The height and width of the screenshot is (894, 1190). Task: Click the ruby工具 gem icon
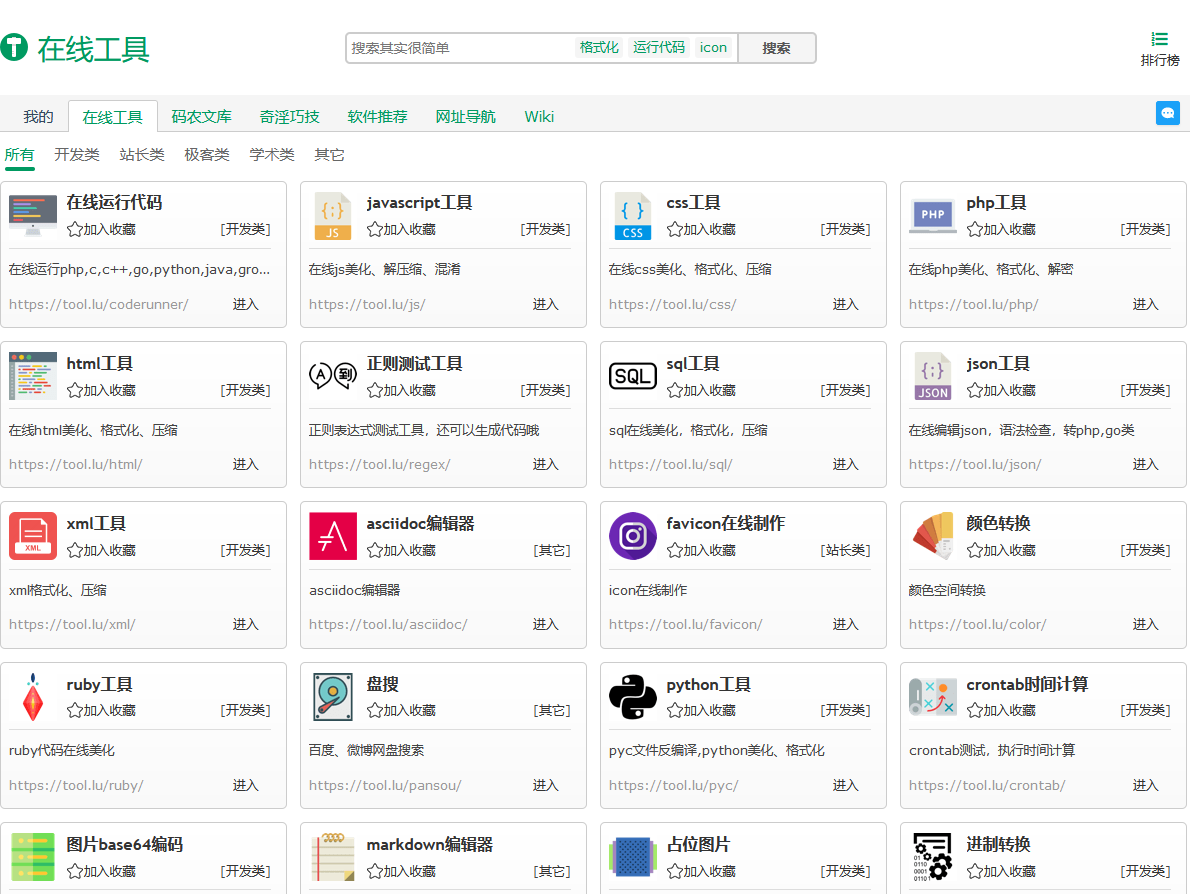point(33,697)
